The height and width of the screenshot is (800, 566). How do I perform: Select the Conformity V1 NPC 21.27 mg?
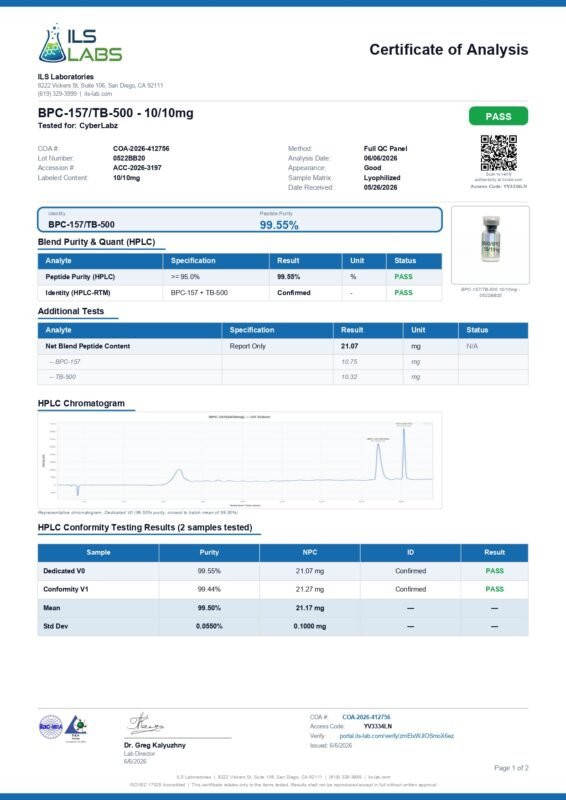310,589
